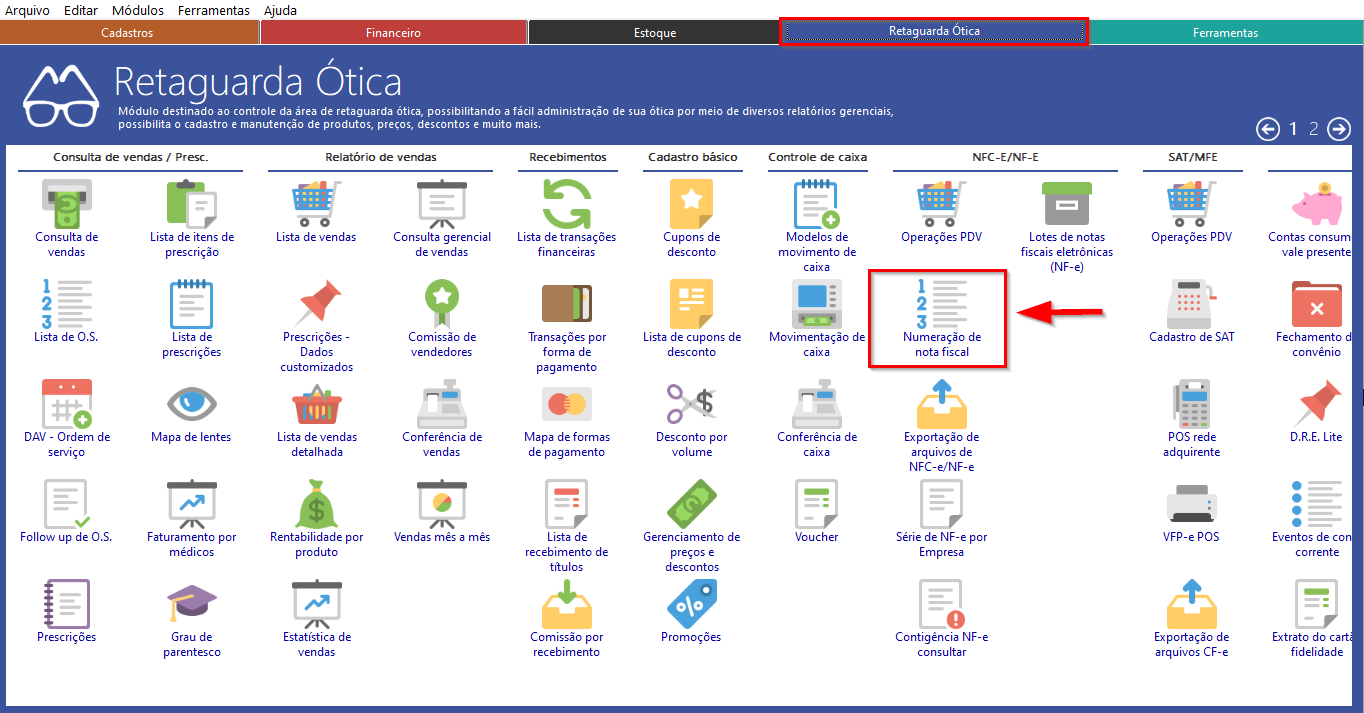Open Consulta de vendas icon
Screen dimensions: 1364x713
point(66,204)
